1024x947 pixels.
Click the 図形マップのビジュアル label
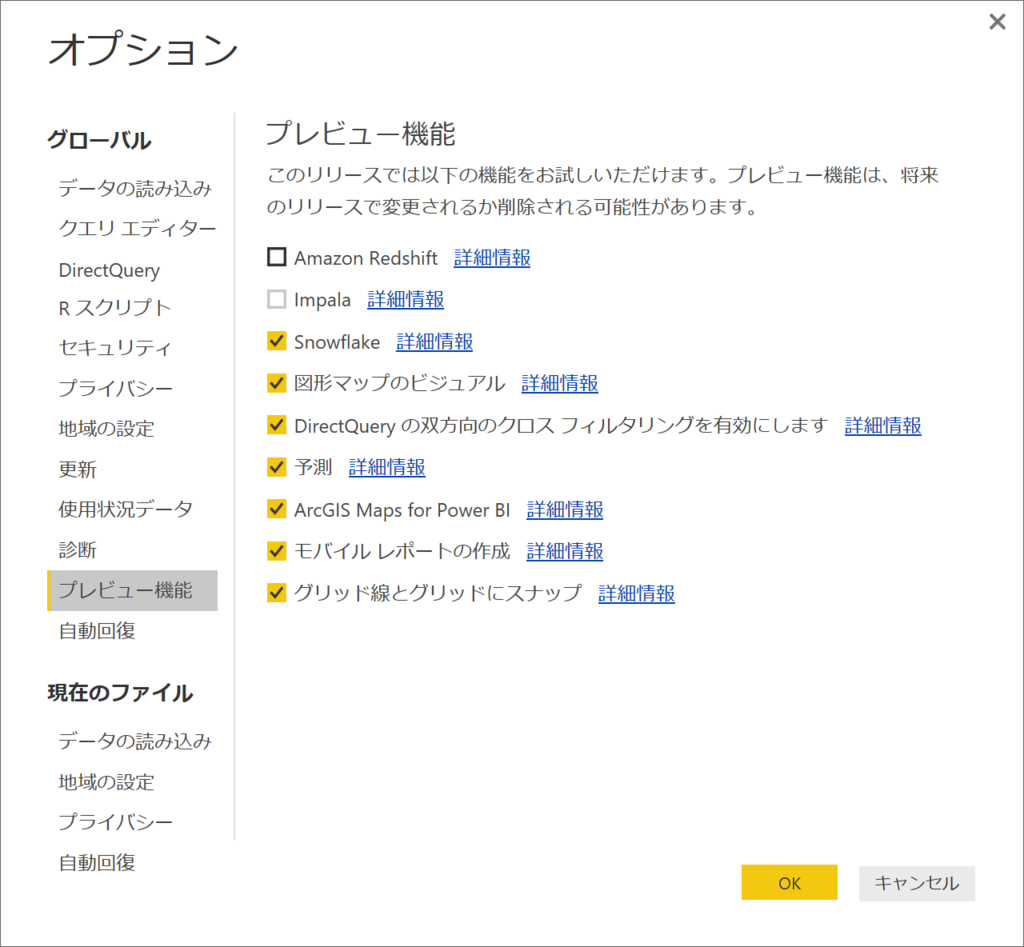(400, 383)
